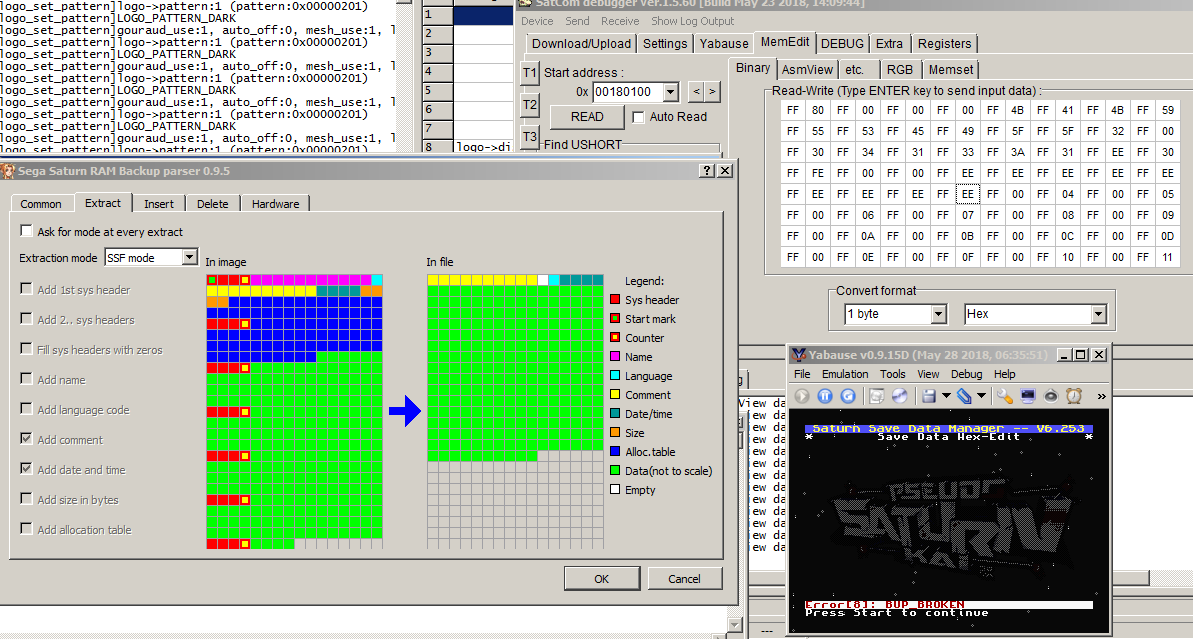Click the SatCom debugger title icon
The width and height of the screenshot is (1193, 639).
click(525, 3)
